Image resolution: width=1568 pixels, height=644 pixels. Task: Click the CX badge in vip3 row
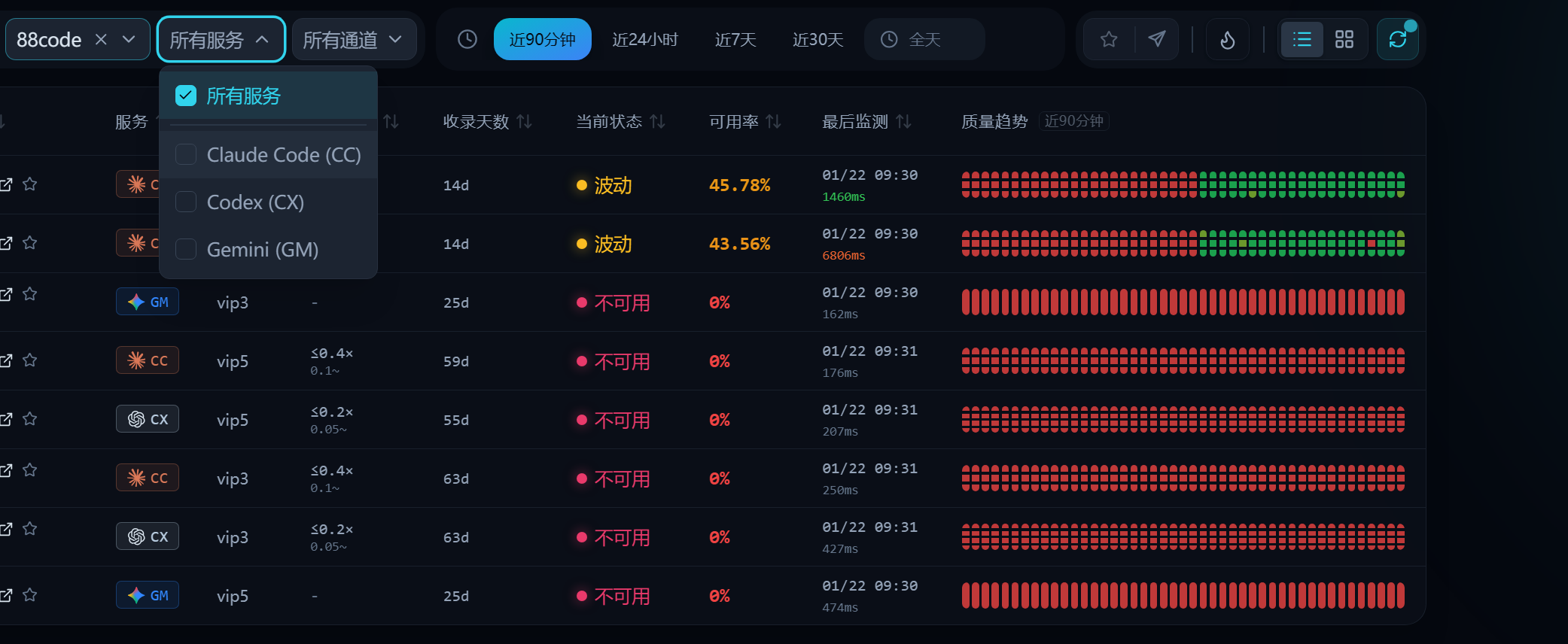click(148, 536)
